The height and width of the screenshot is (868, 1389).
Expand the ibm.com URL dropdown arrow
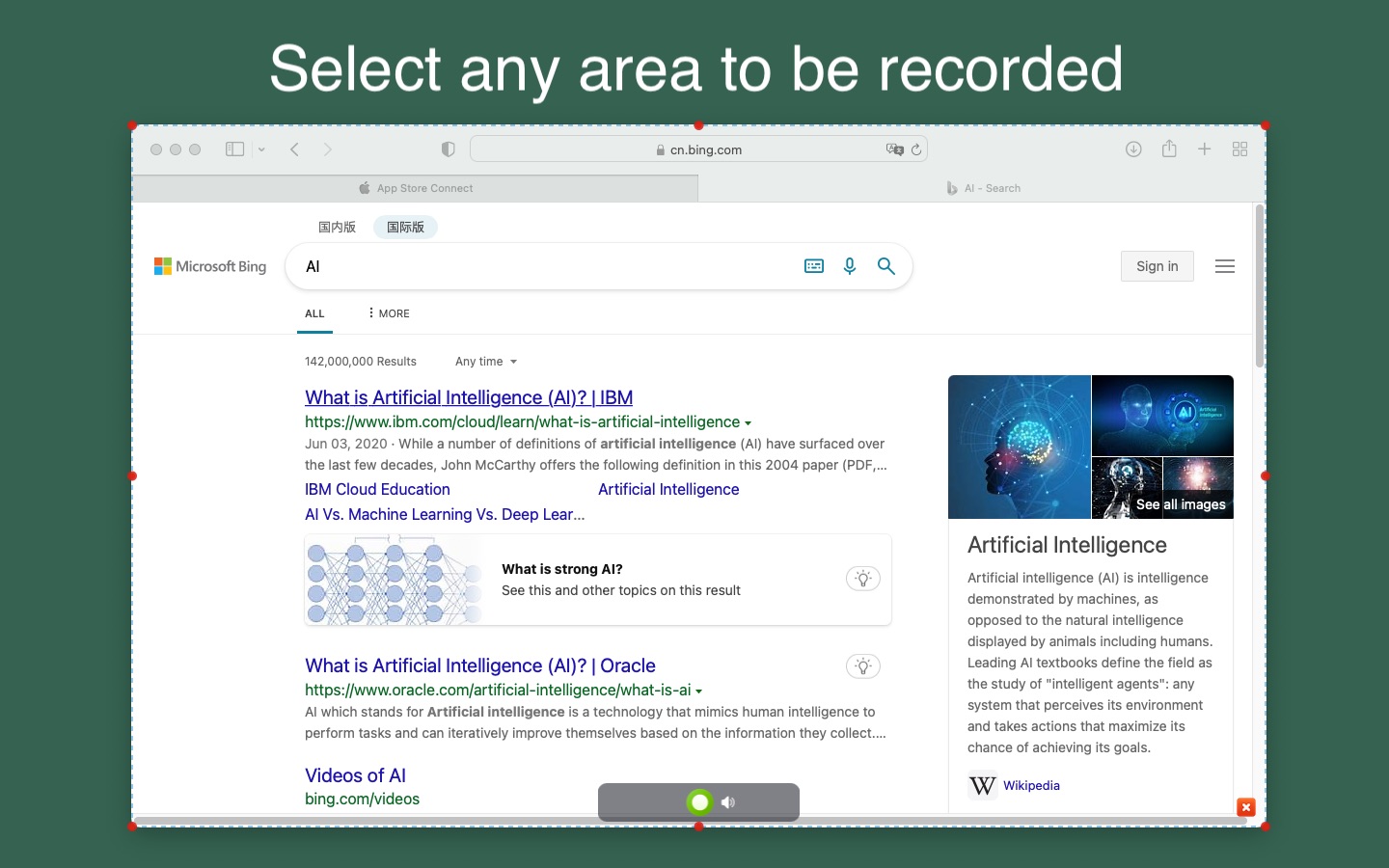click(x=748, y=423)
